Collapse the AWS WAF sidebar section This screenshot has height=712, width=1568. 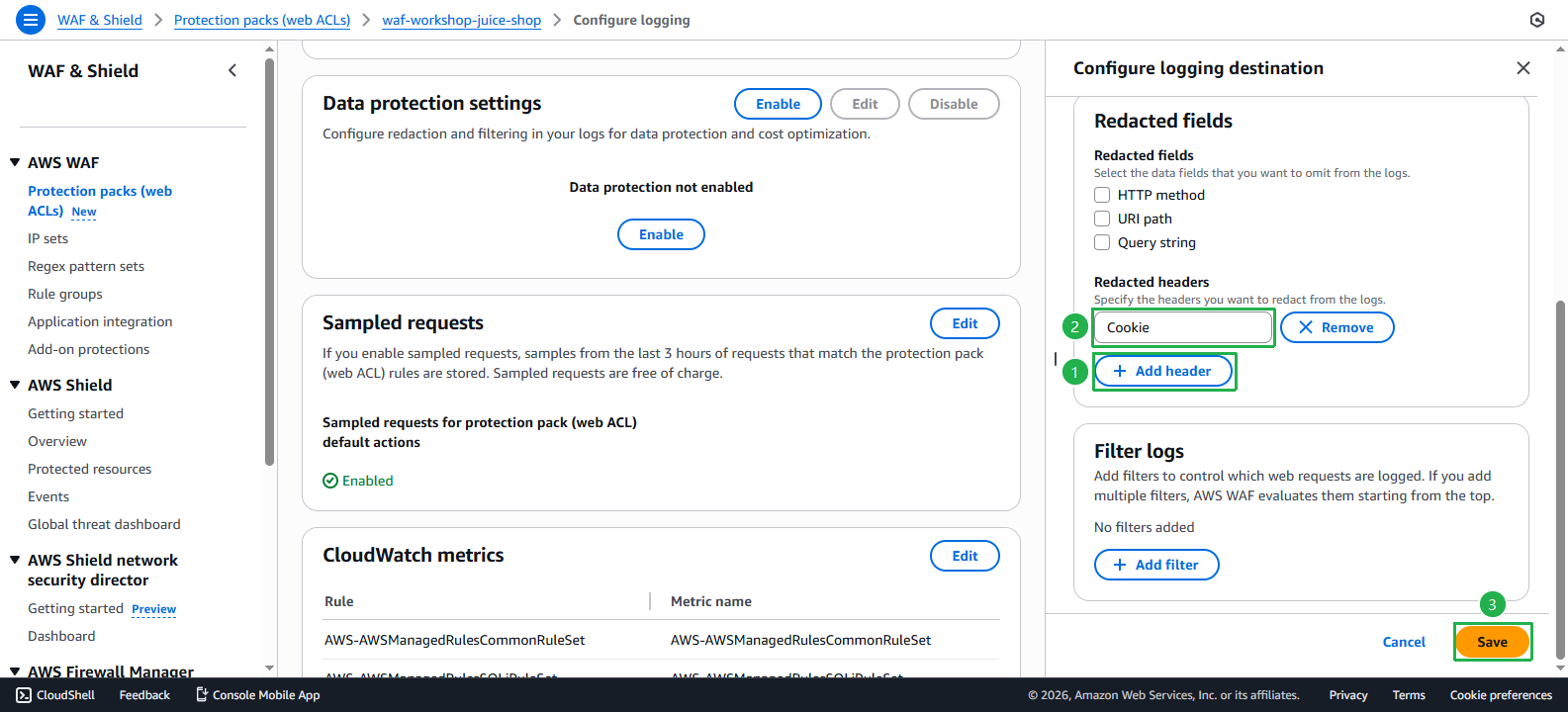15,162
